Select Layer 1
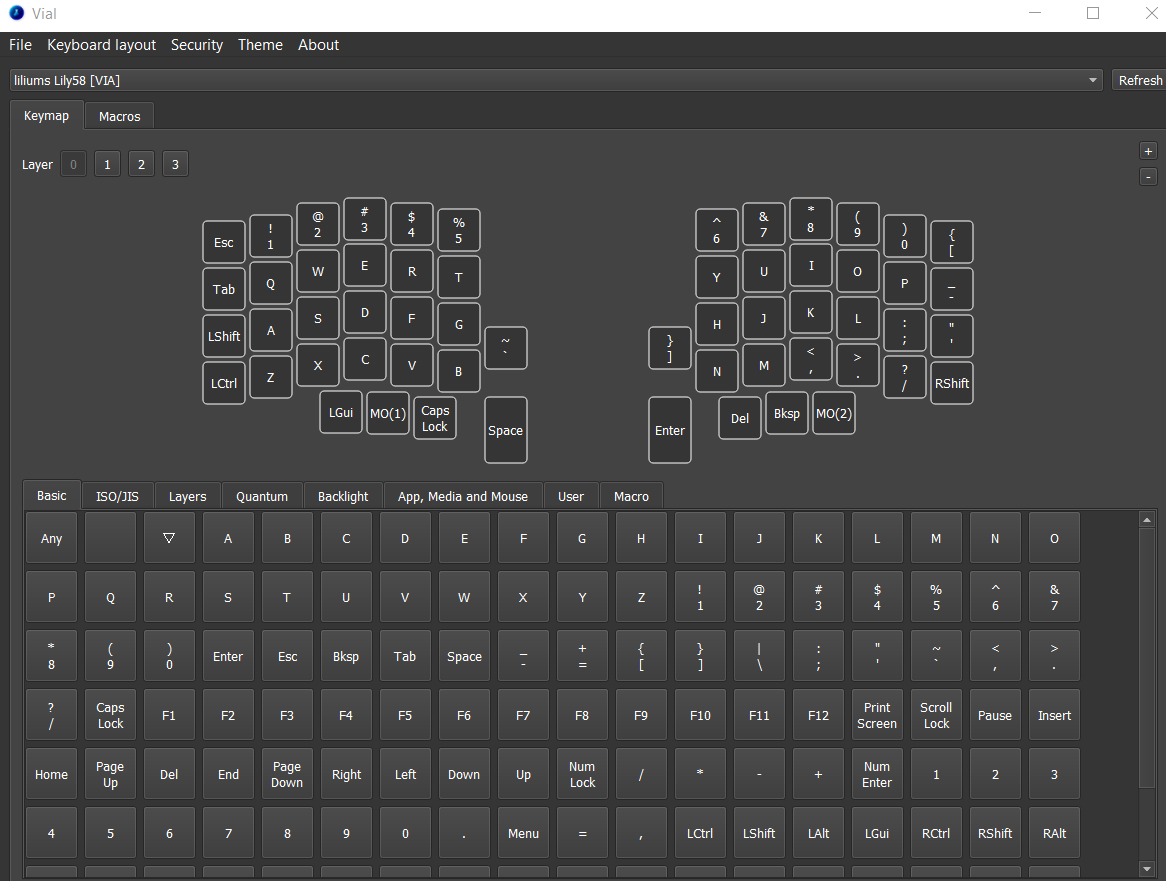Image resolution: width=1166 pixels, height=881 pixels. (x=107, y=164)
